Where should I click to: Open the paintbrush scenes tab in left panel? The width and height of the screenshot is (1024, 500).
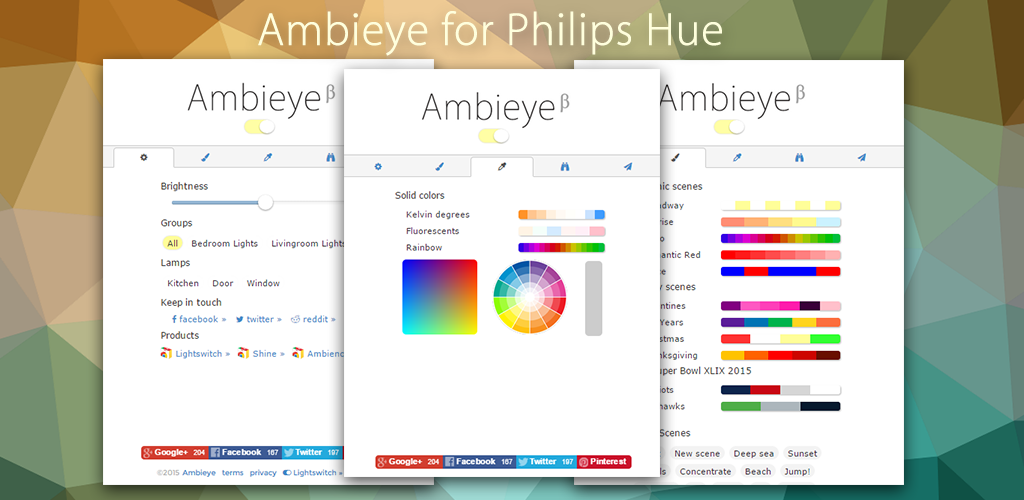(205, 157)
